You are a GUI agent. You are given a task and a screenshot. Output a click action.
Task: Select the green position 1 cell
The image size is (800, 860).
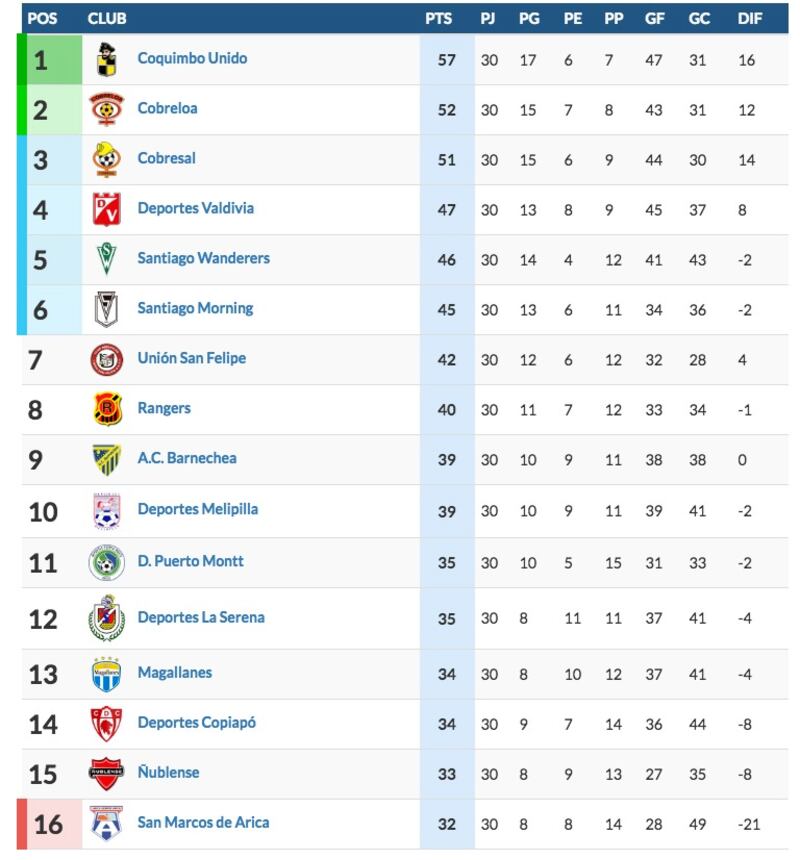[x=54, y=60]
